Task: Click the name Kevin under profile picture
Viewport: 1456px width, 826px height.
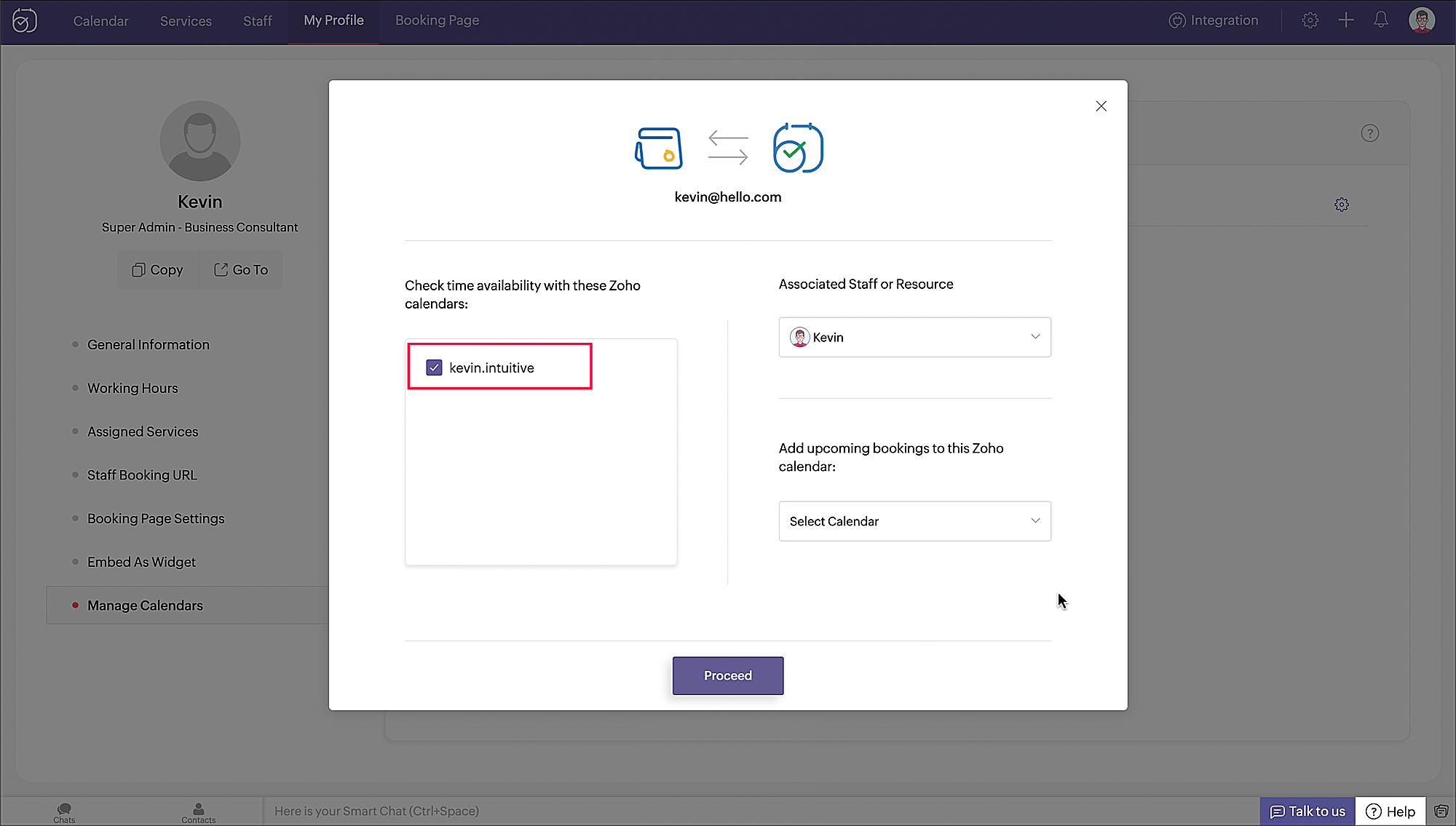Action: pyautogui.click(x=199, y=202)
